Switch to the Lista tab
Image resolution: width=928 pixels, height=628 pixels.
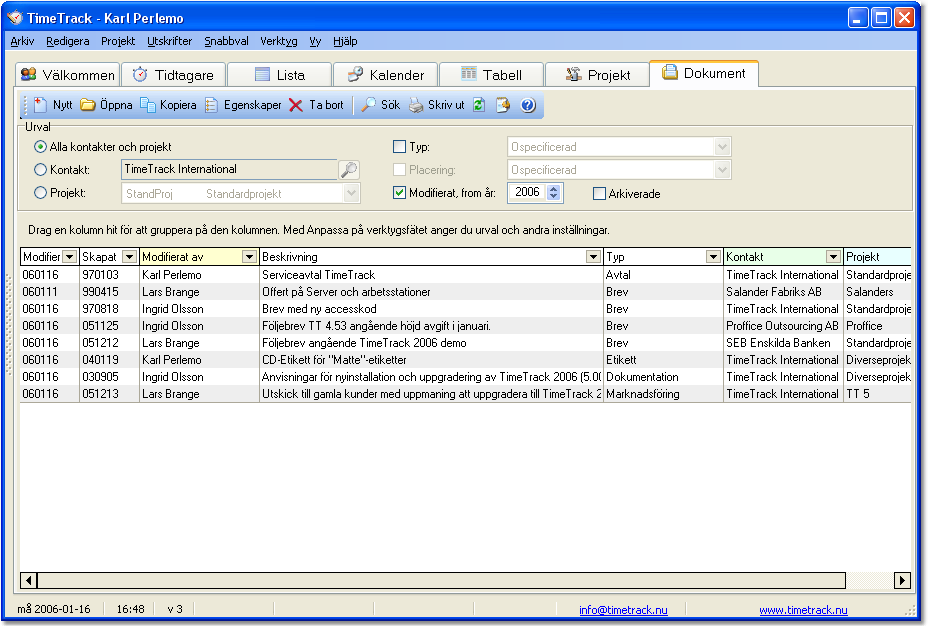click(x=279, y=75)
